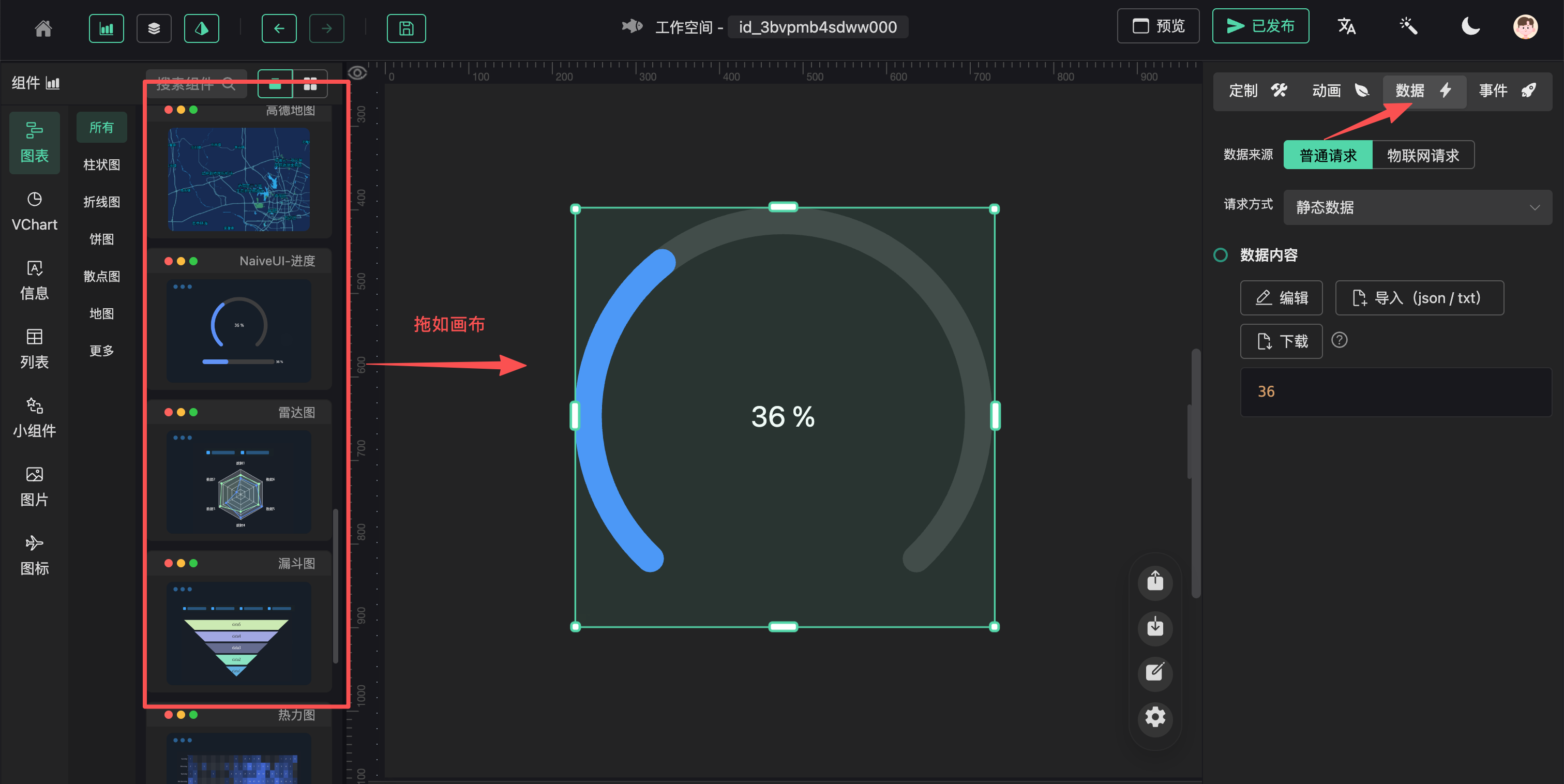Click the save disk icon
Image resolution: width=1564 pixels, height=784 pixels.
[x=405, y=28]
